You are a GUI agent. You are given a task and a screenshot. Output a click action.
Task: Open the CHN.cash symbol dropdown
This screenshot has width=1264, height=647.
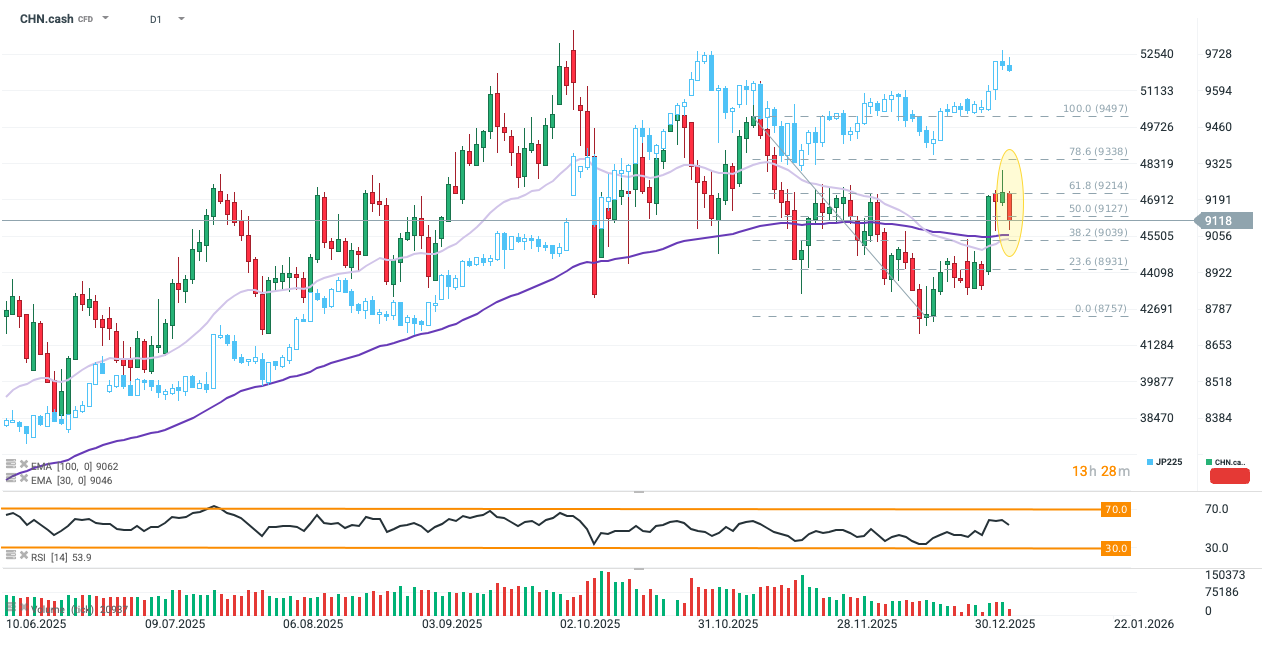(105, 18)
